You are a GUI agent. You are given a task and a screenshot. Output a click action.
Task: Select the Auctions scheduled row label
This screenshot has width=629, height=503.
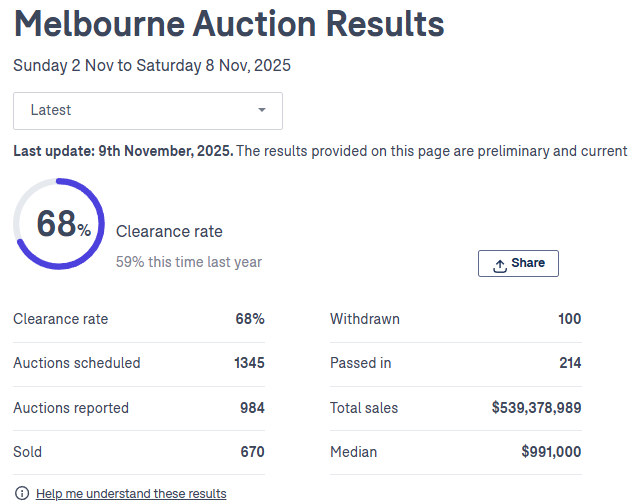[77, 363]
